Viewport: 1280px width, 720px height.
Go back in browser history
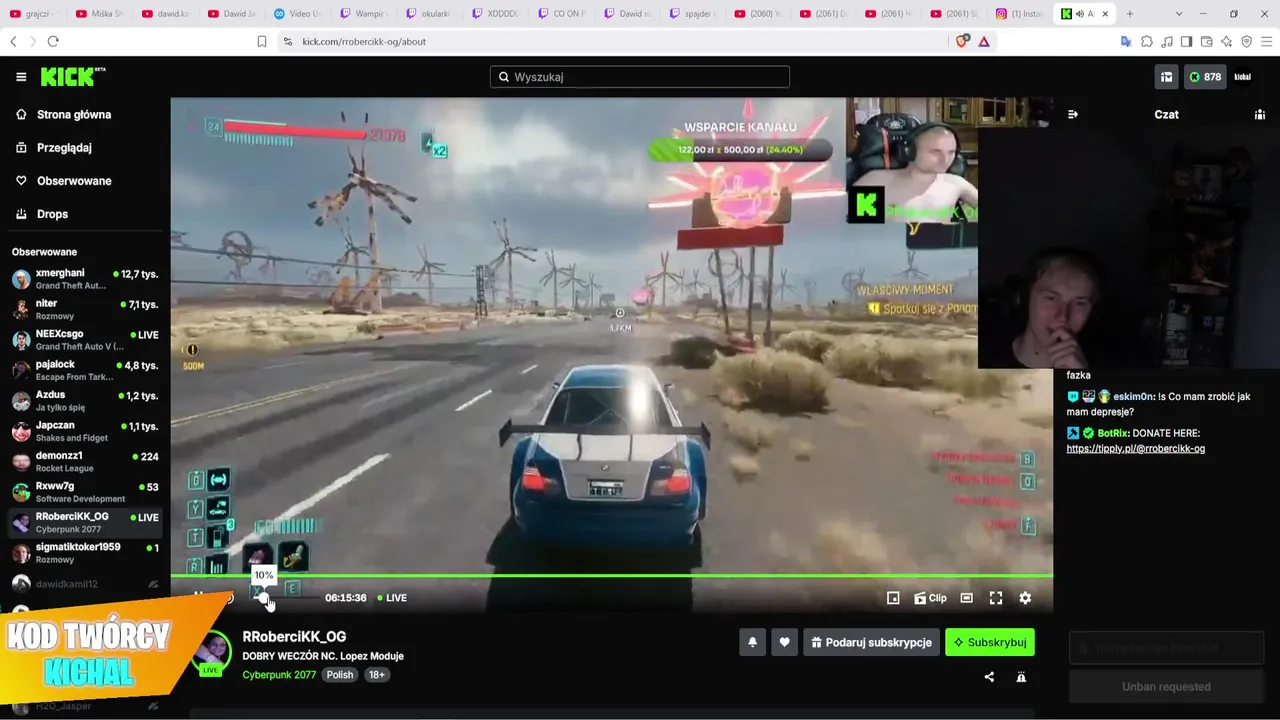coord(13,41)
